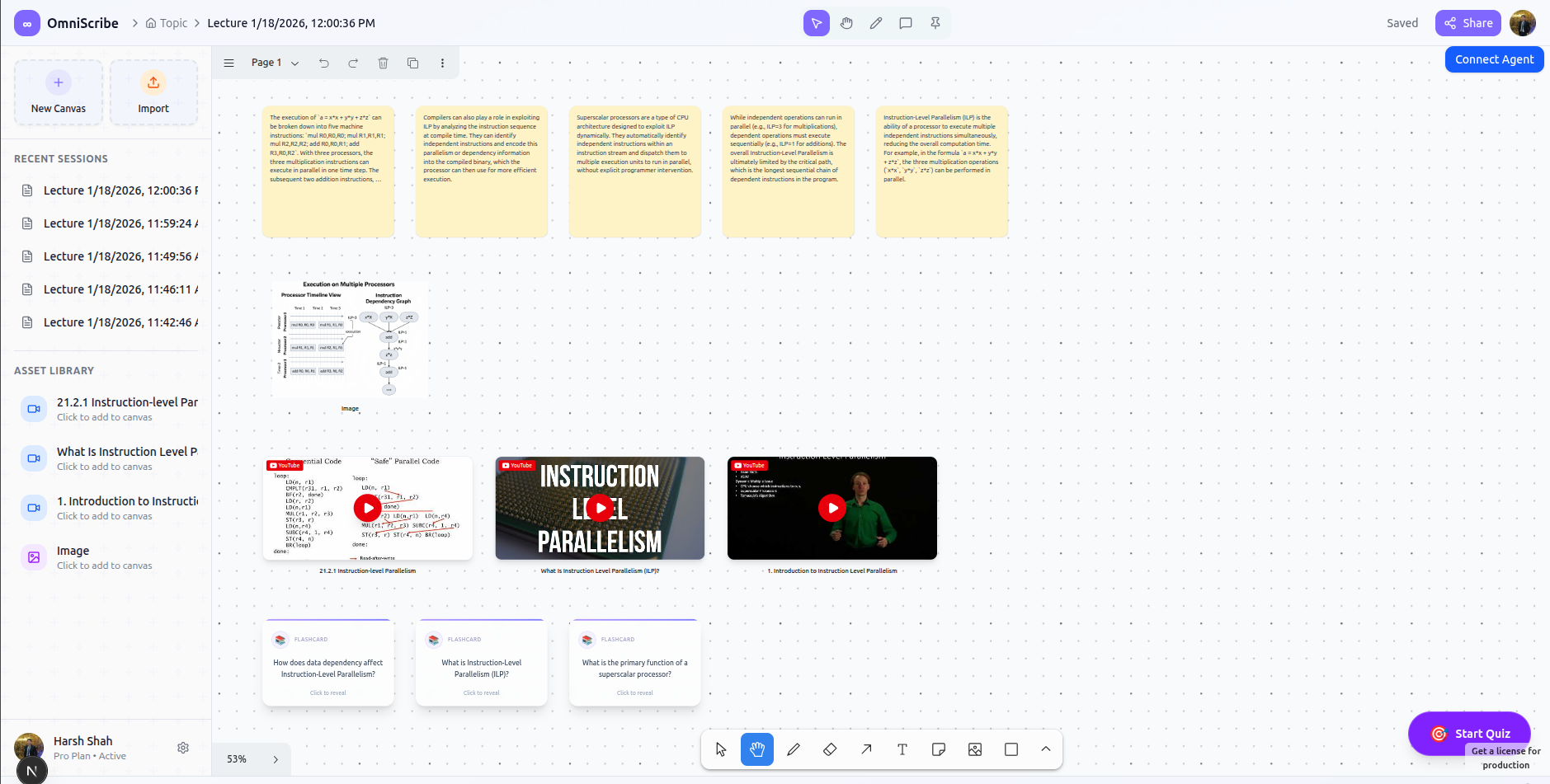Select the text tool

[x=902, y=749]
